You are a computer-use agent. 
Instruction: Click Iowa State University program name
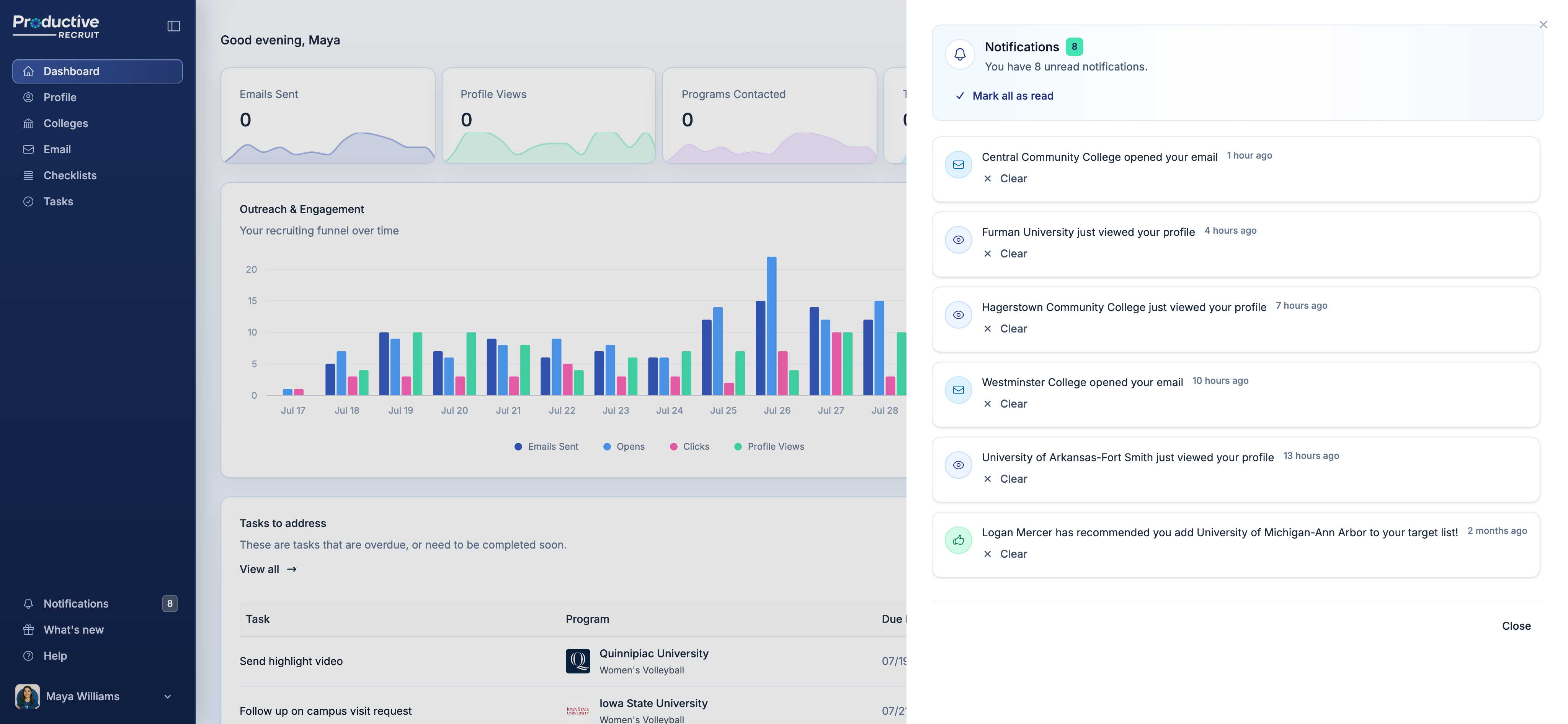tap(653, 703)
